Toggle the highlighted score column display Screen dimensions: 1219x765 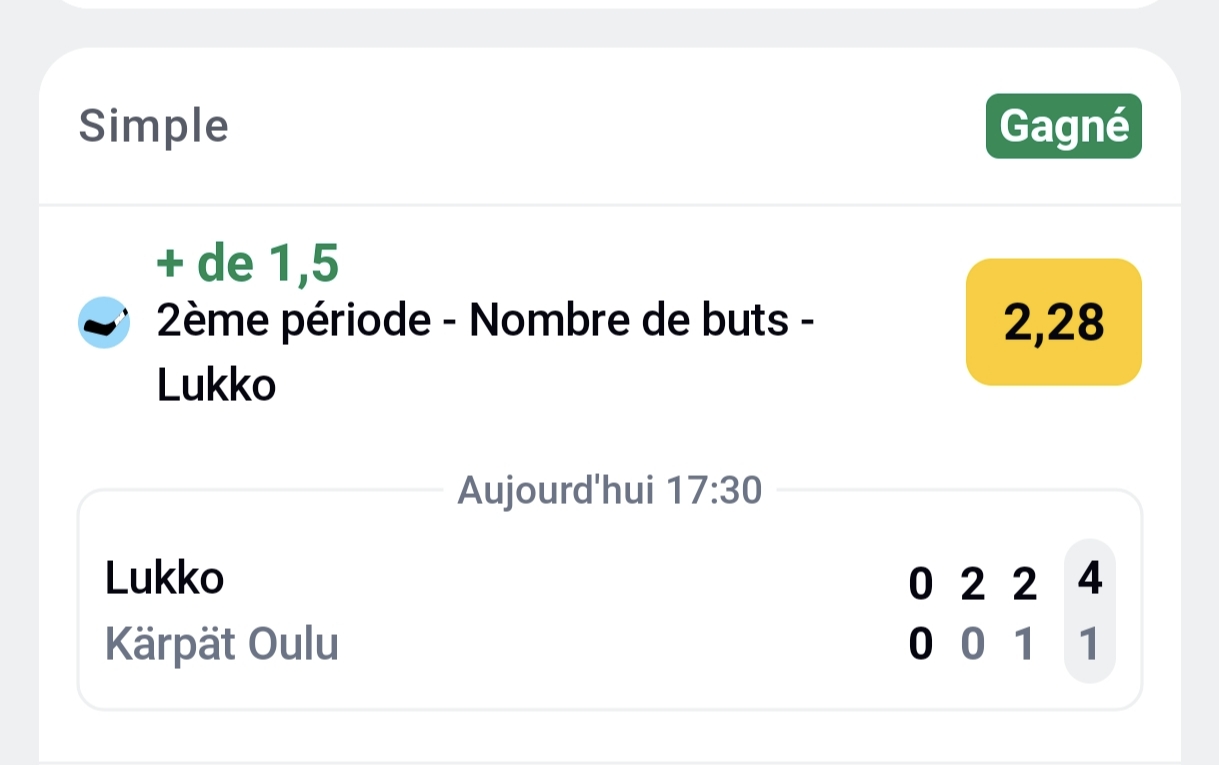pos(1089,610)
